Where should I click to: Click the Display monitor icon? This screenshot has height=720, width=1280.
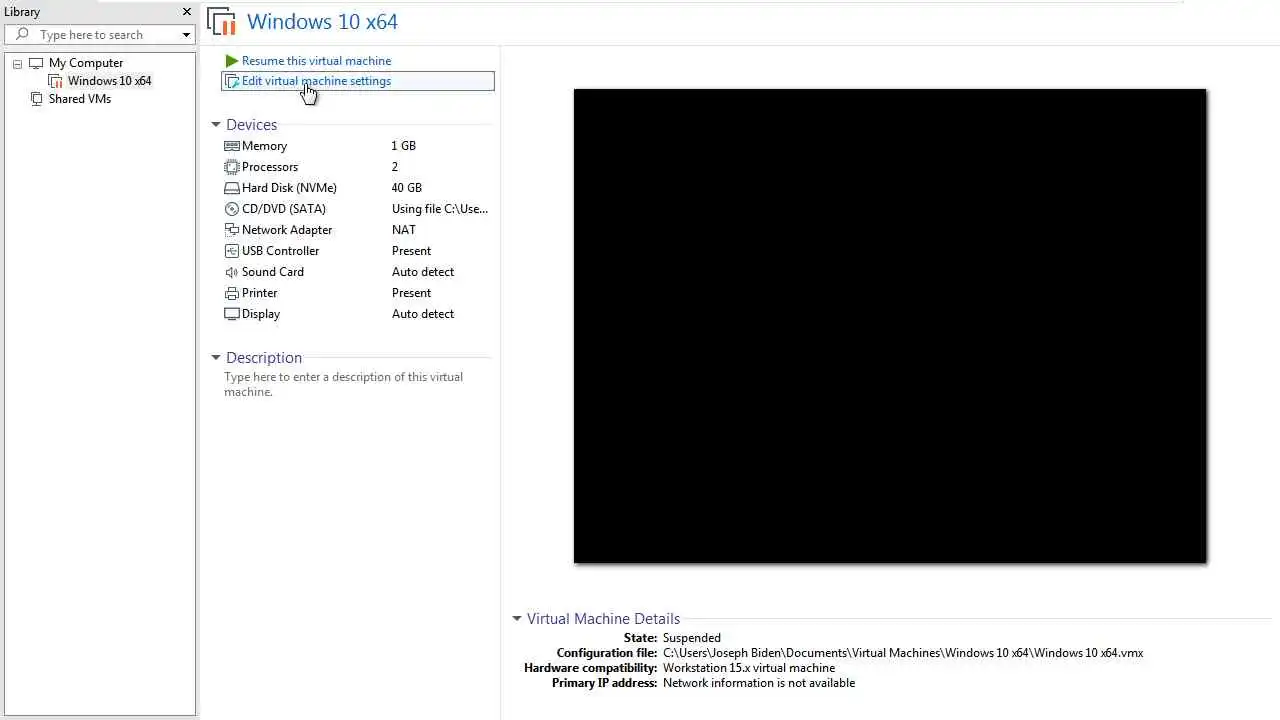pos(232,314)
